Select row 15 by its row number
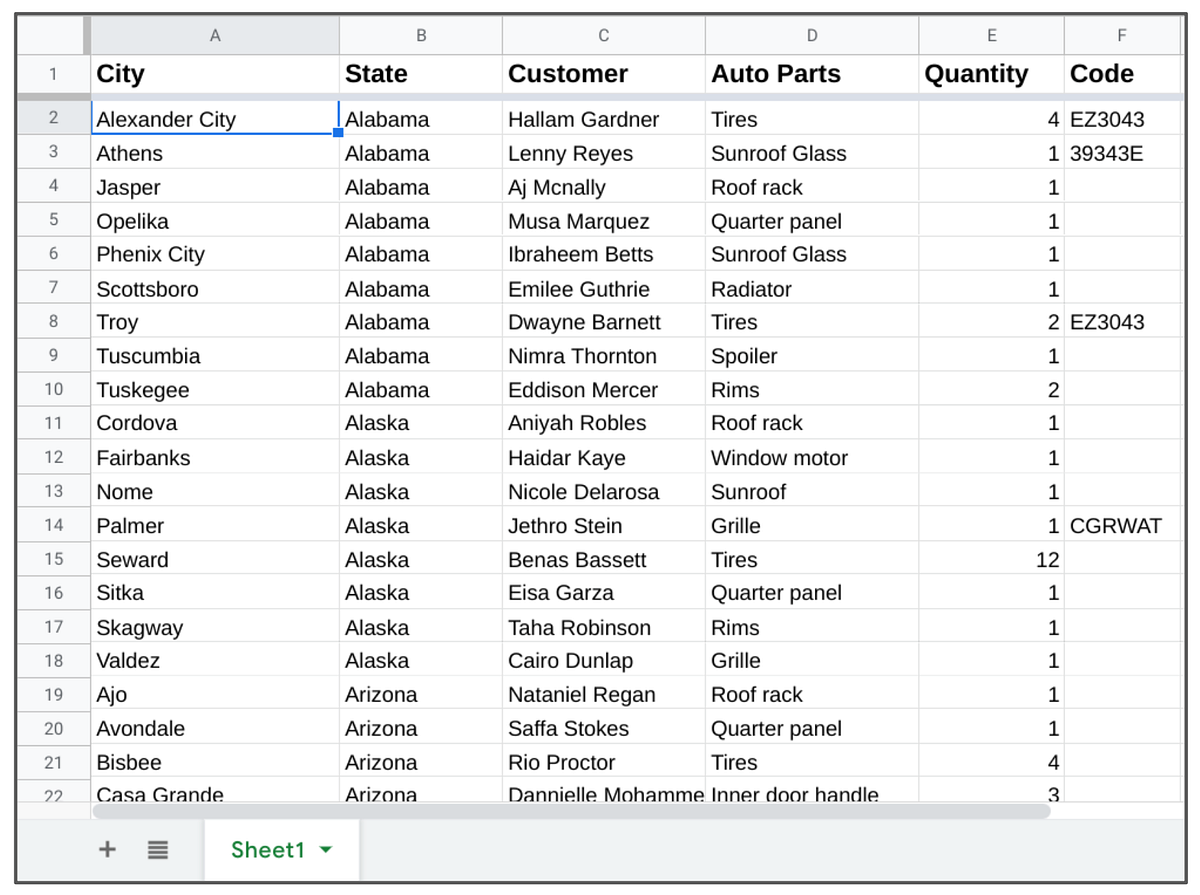Screen dimensions: 1200x895 (53, 559)
